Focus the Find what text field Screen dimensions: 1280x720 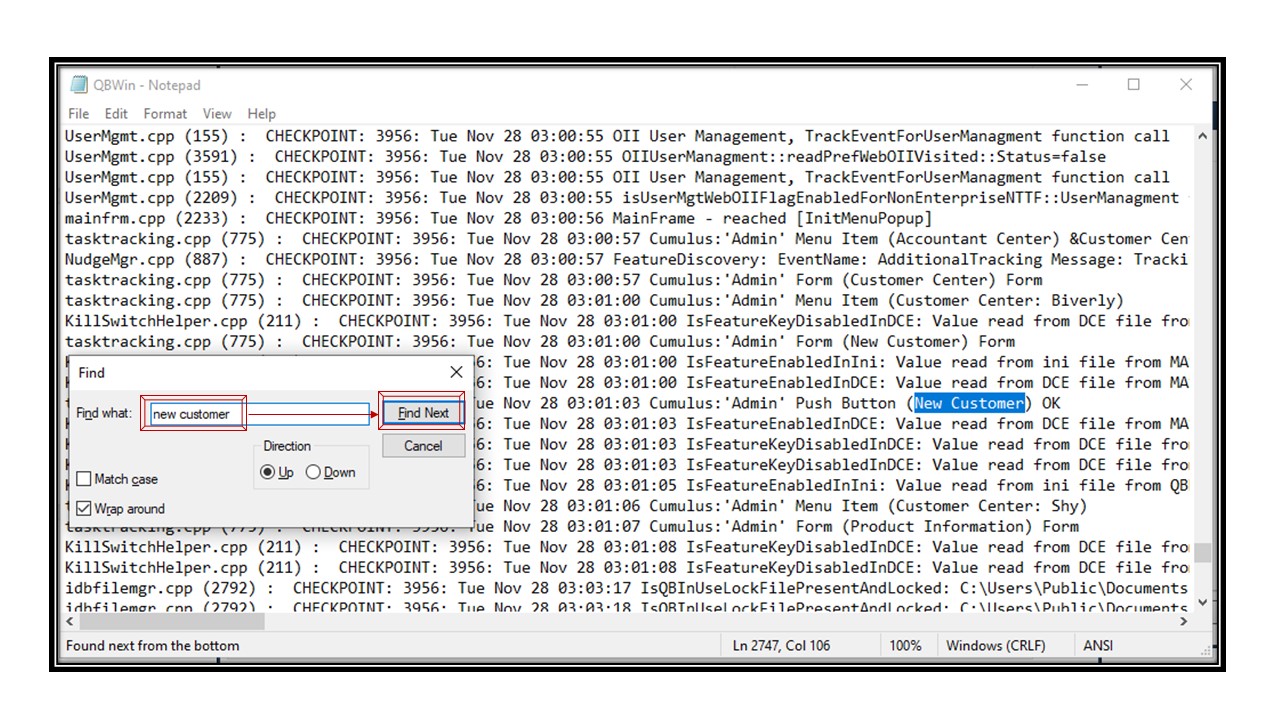point(259,414)
